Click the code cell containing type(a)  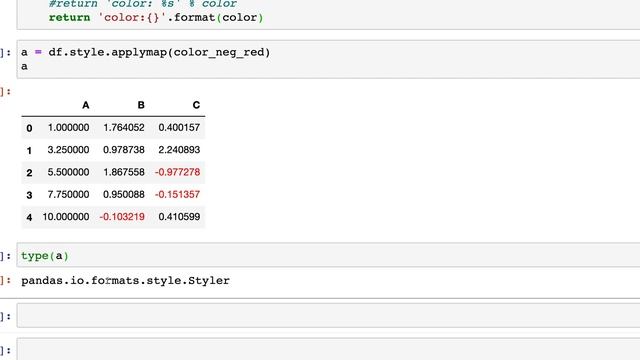(329, 256)
